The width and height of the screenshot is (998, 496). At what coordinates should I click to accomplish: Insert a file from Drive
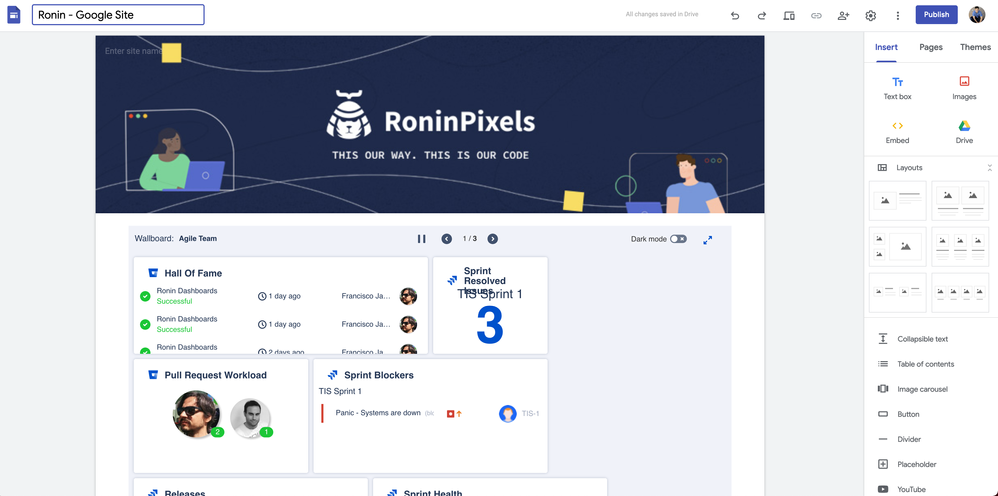point(964,132)
